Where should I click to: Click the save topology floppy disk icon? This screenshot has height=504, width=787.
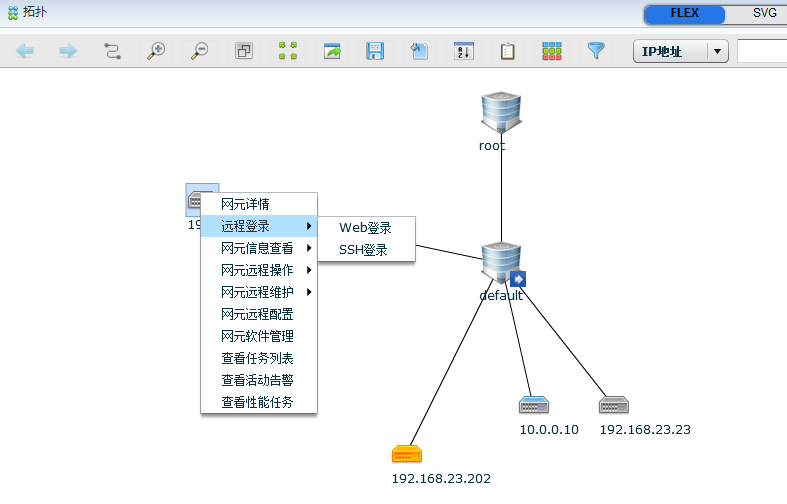click(376, 51)
